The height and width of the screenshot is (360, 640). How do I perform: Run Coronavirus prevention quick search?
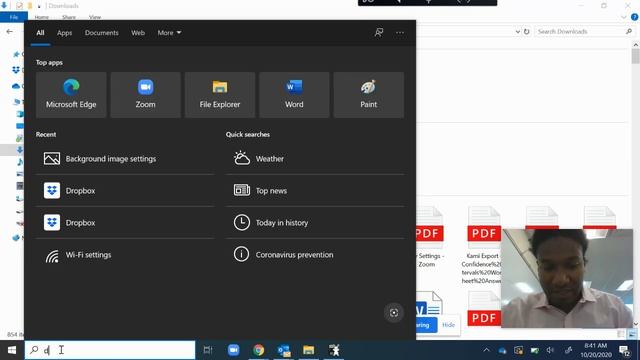tap(315, 255)
